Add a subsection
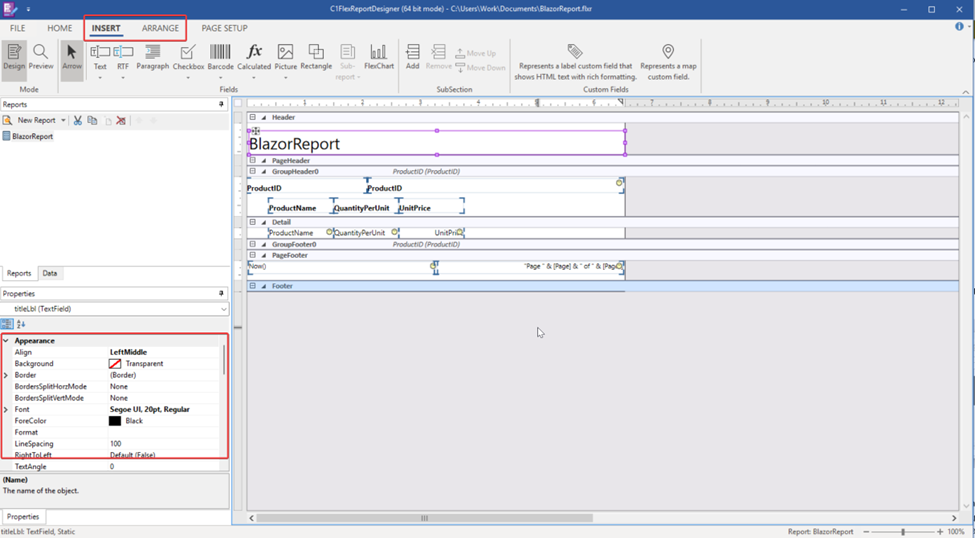Viewport: 975px width, 538px height. [412, 57]
